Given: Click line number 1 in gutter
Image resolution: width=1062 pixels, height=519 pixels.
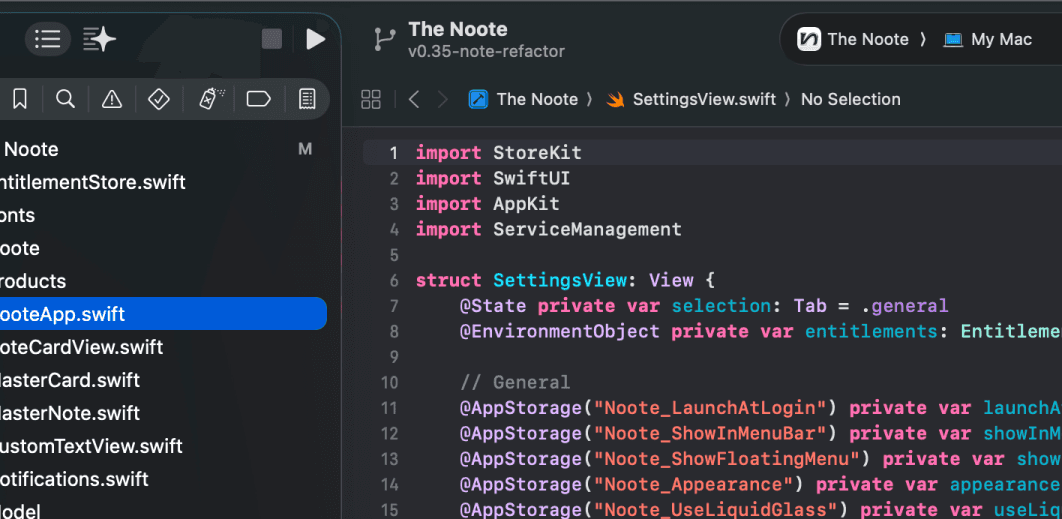Looking at the screenshot, I should 393,153.
